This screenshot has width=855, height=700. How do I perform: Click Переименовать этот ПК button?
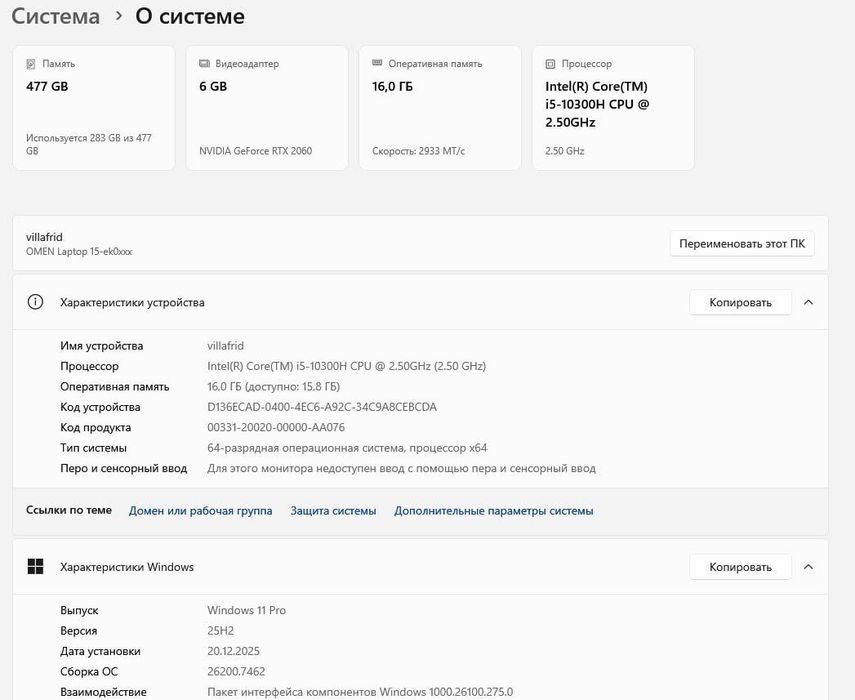coord(742,244)
